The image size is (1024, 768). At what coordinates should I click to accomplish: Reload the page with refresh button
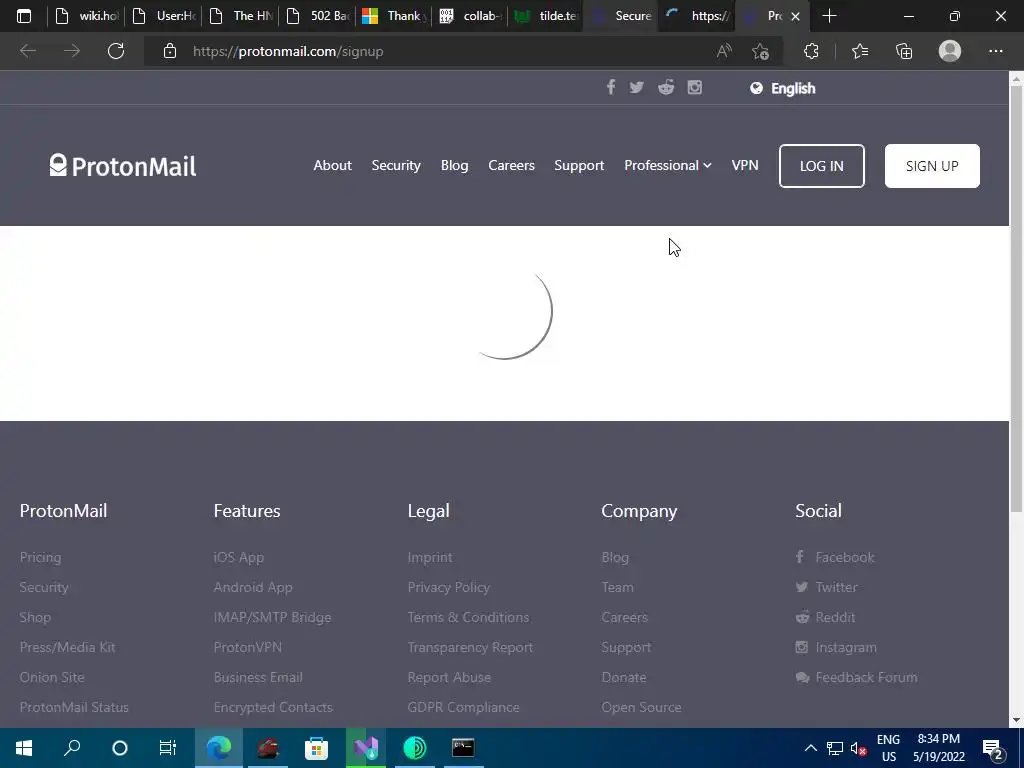point(116,51)
